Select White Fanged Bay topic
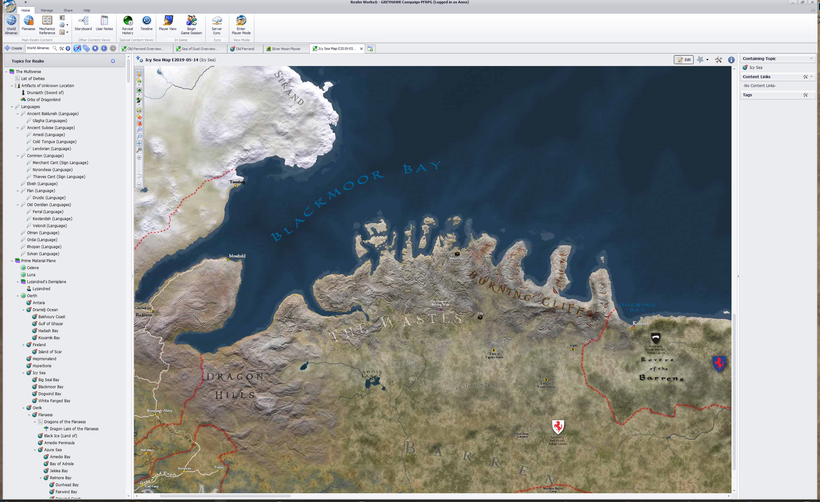 54,401
